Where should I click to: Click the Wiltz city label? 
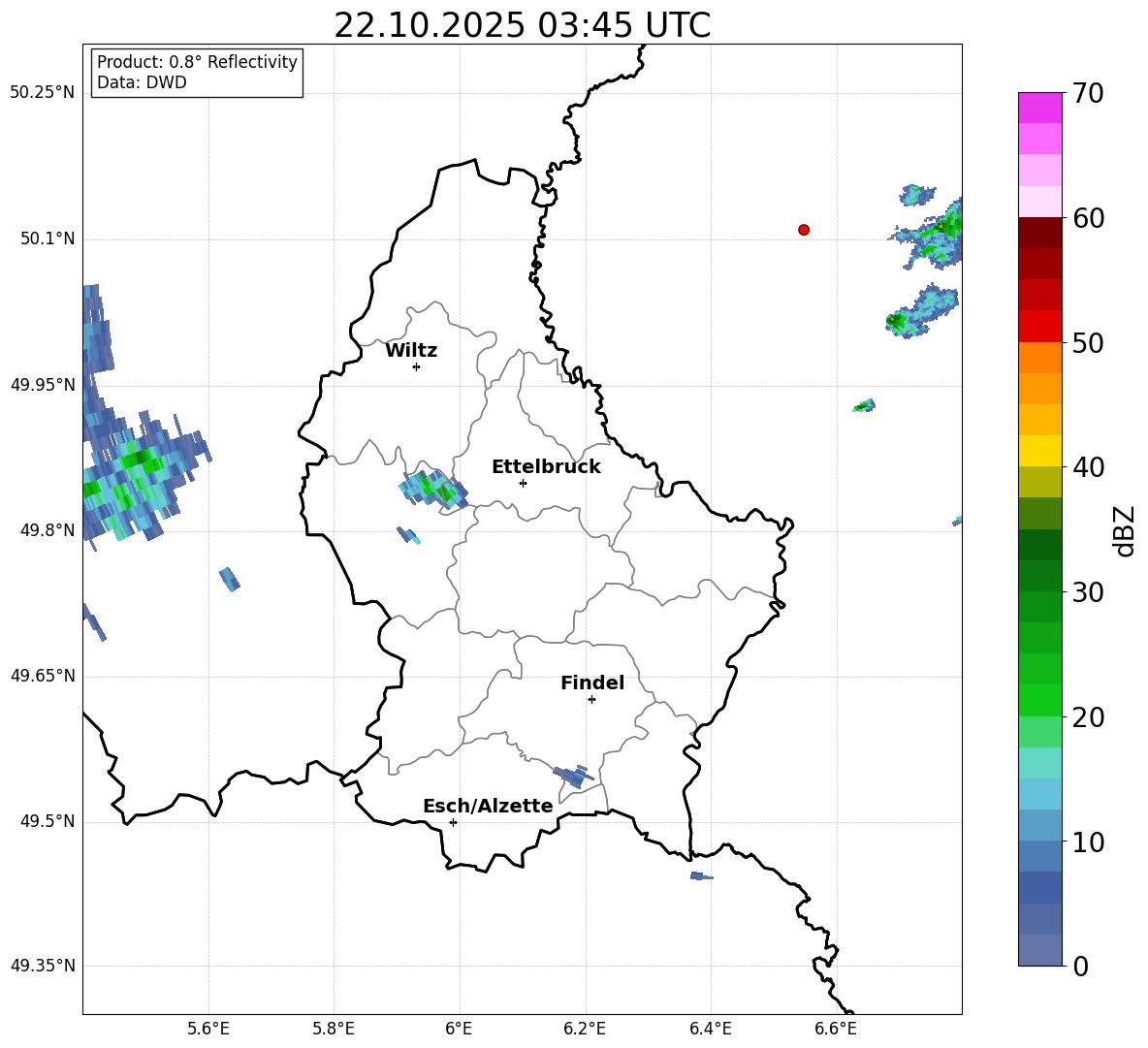tap(411, 351)
